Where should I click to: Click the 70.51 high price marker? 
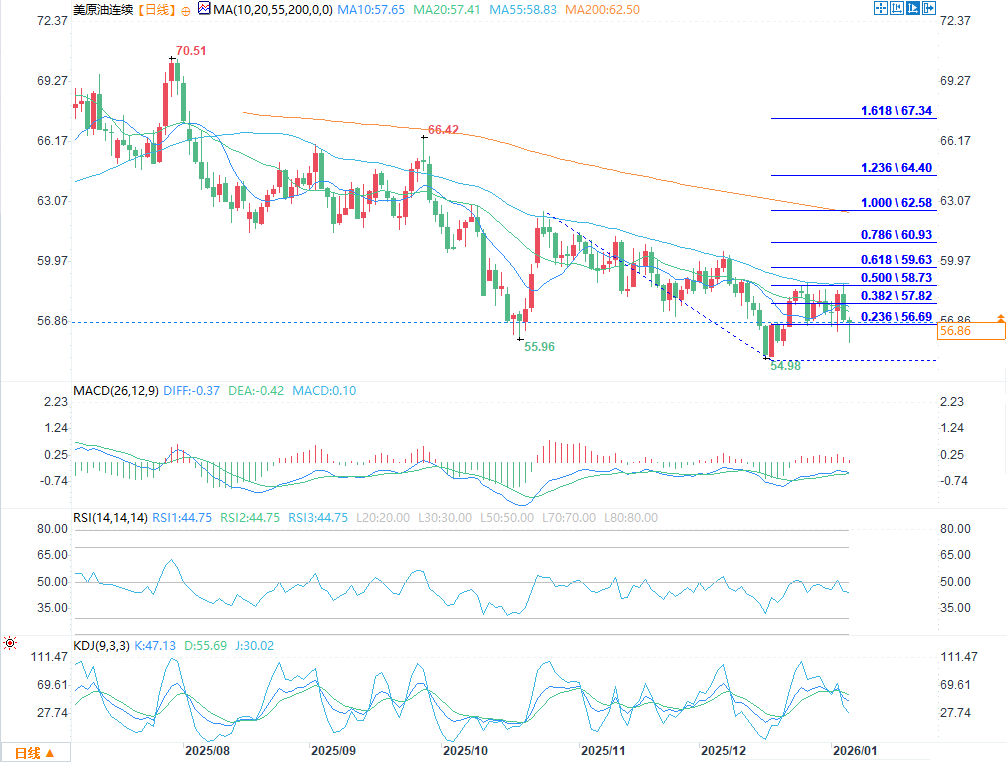191,51
